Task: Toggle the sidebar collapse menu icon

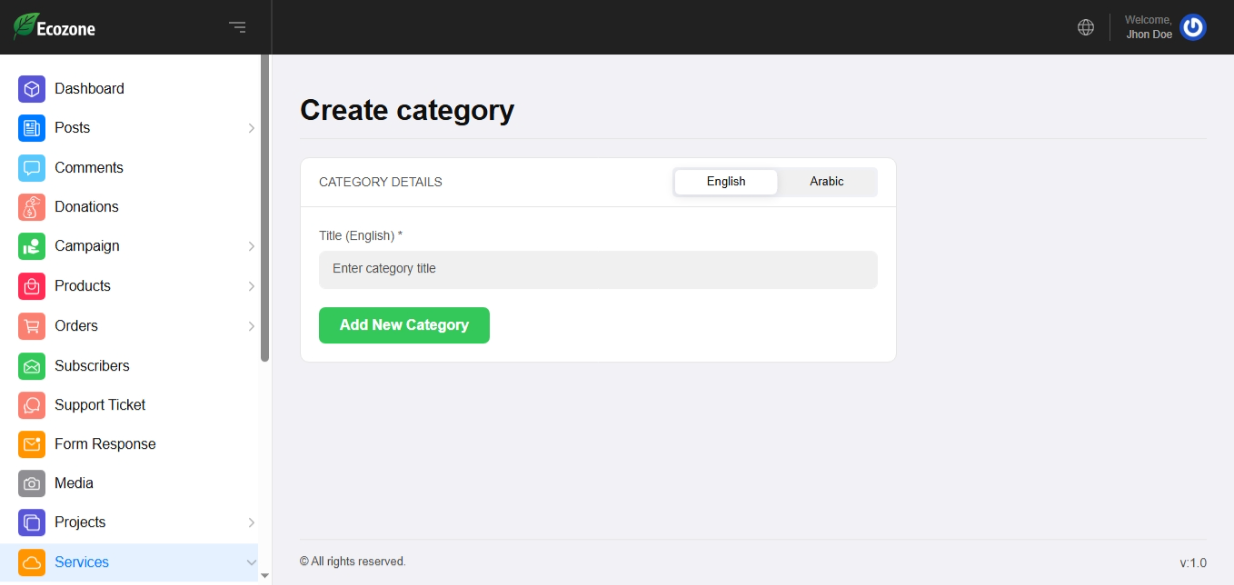Action: pos(237,27)
